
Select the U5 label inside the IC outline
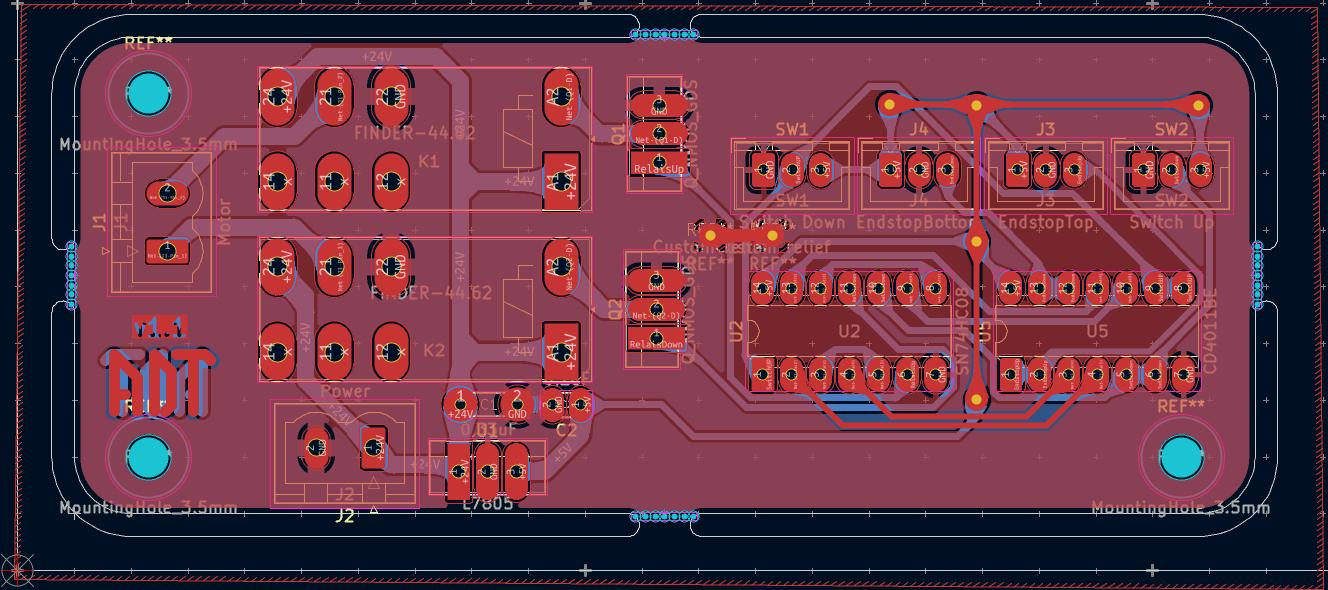click(1097, 331)
